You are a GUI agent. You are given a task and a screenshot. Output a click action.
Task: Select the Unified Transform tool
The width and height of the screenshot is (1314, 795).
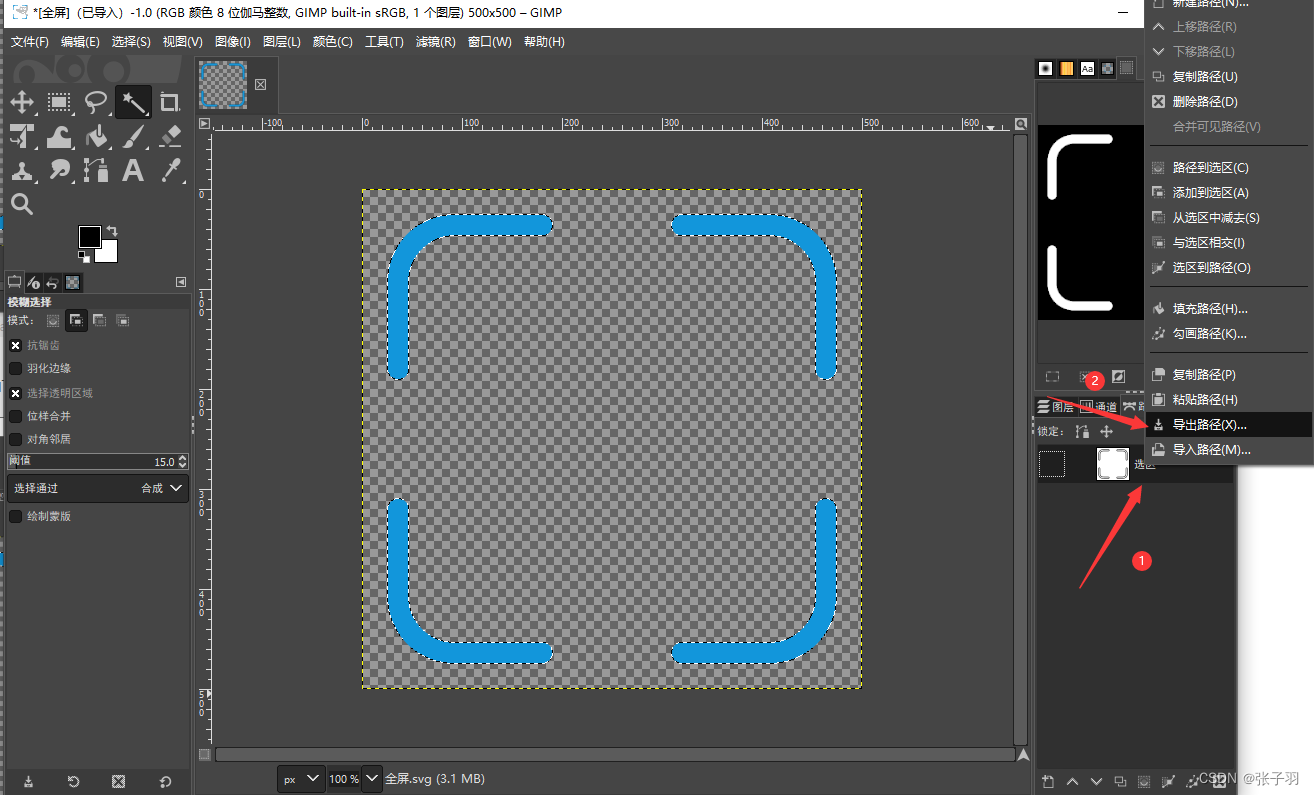tap(22, 136)
